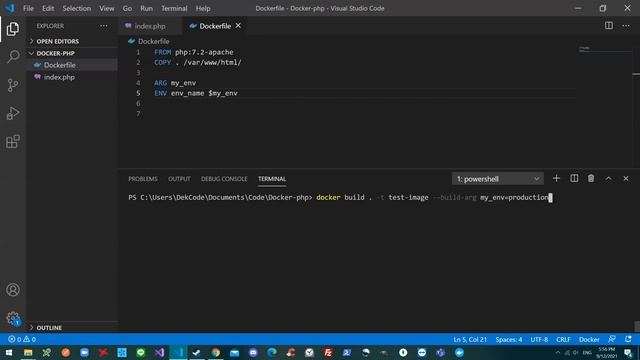Create a new terminal with plus icon

(x=556, y=178)
